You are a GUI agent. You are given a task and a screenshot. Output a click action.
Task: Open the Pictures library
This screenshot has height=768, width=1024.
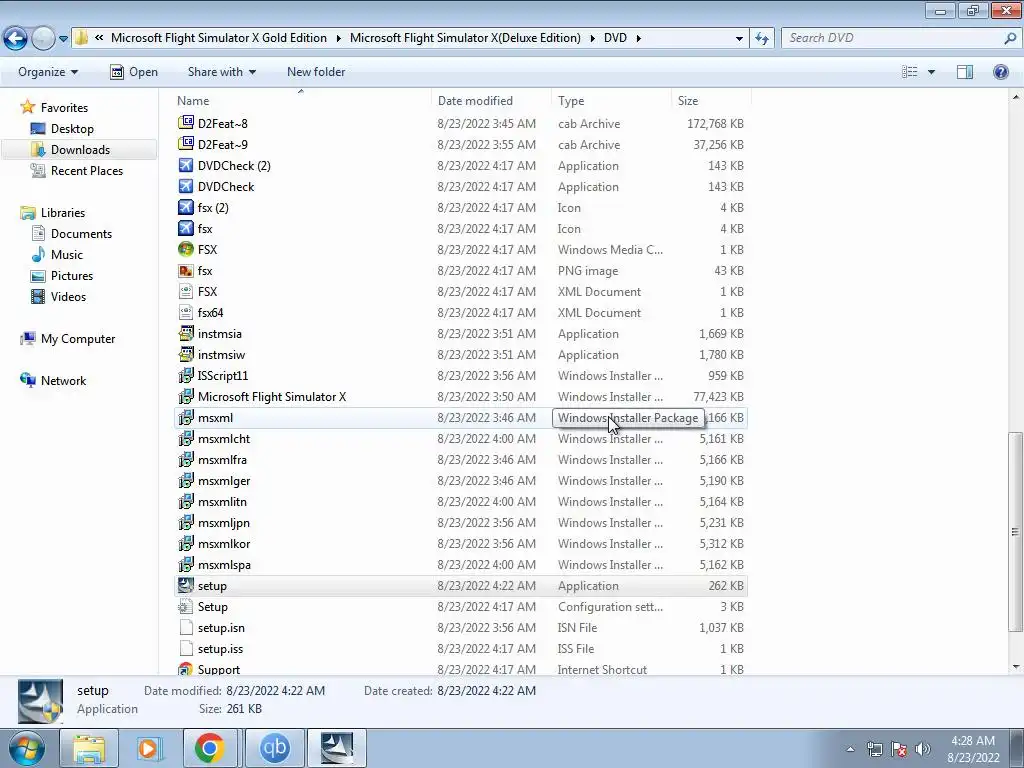point(72,276)
